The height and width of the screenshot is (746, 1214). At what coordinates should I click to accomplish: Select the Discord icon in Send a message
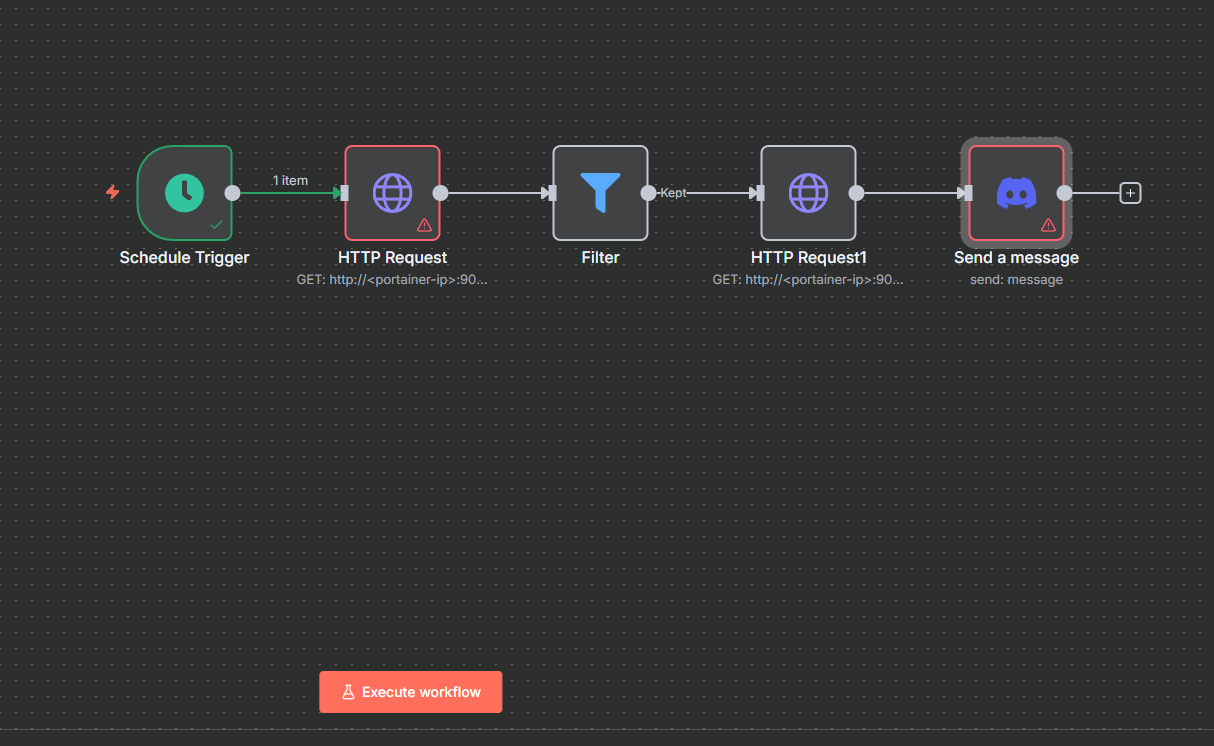(x=1016, y=192)
